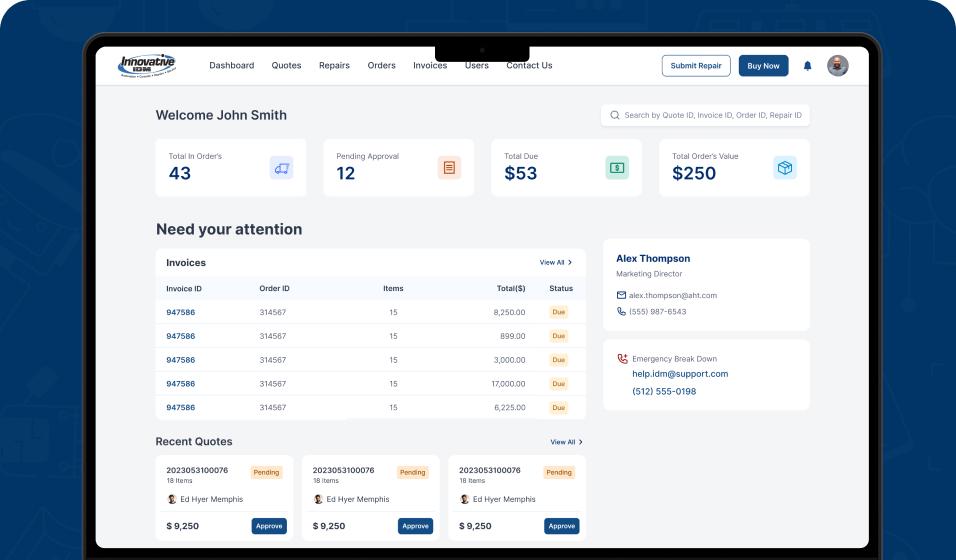Click the Submit Repair button

click(696, 66)
